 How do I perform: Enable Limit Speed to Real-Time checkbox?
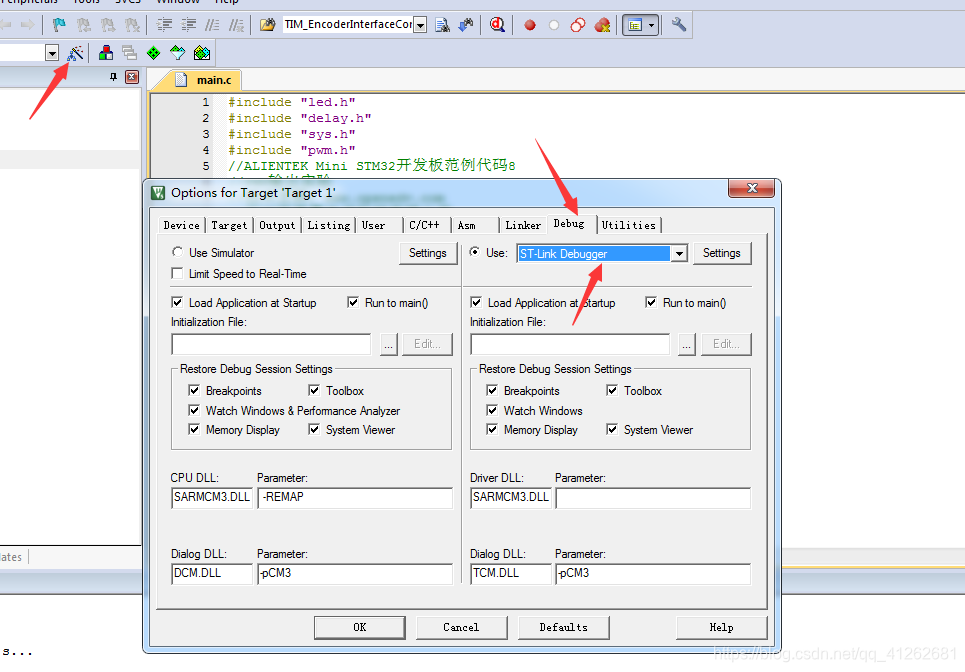[177, 273]
